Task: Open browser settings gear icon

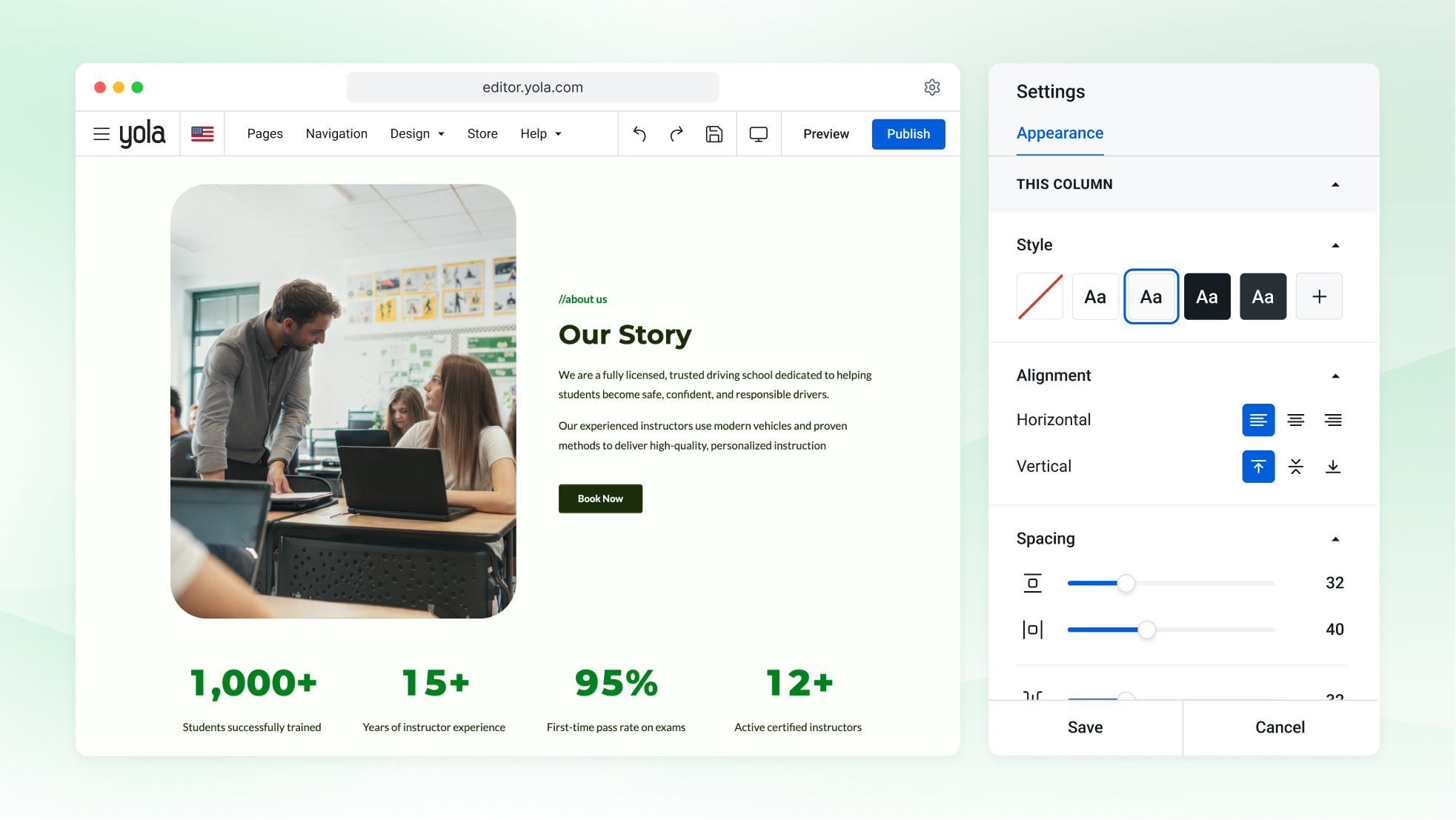Action: pos(932,87)
